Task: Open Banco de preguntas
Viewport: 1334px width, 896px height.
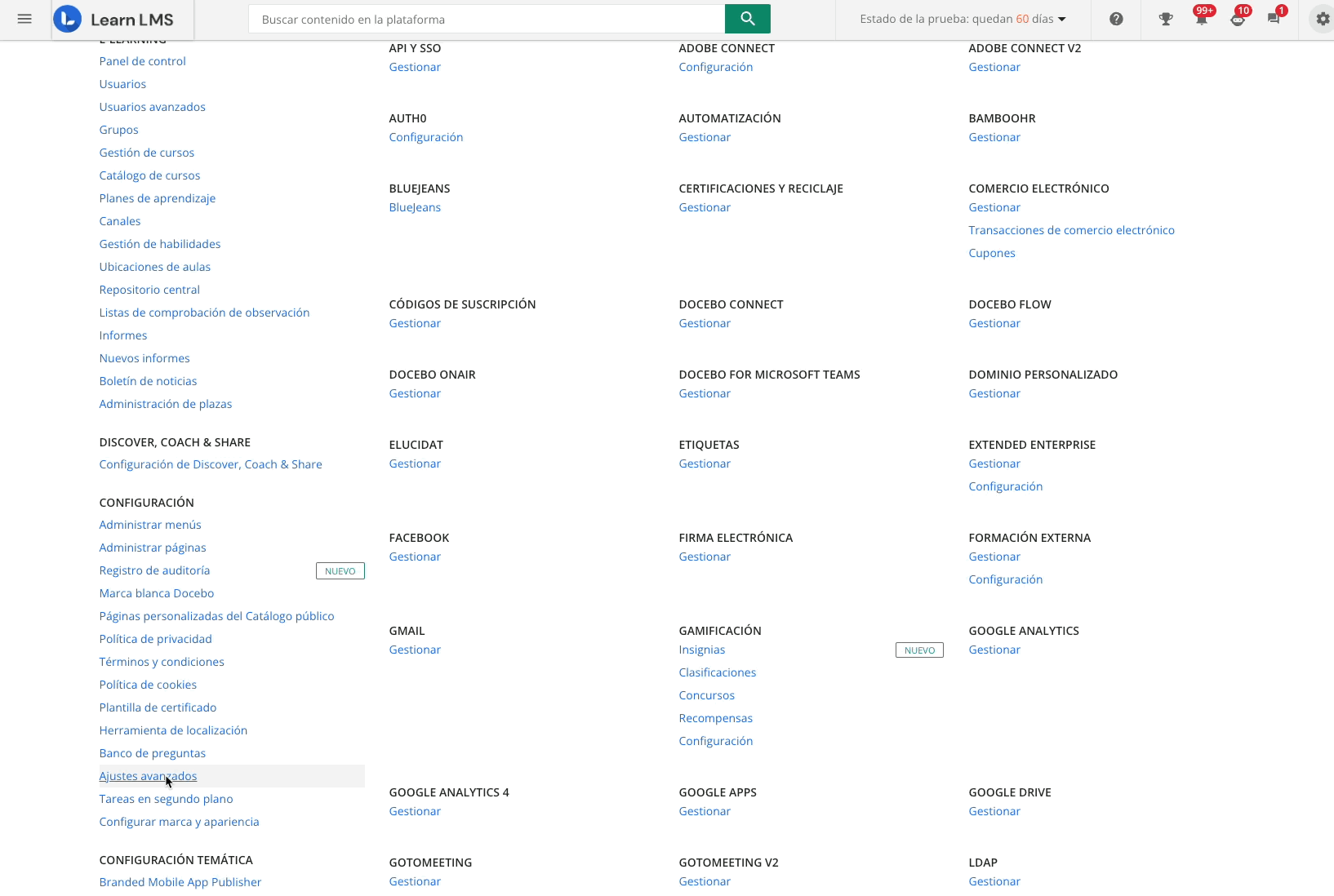Action: pyautogui.click(x=153, y=753)
